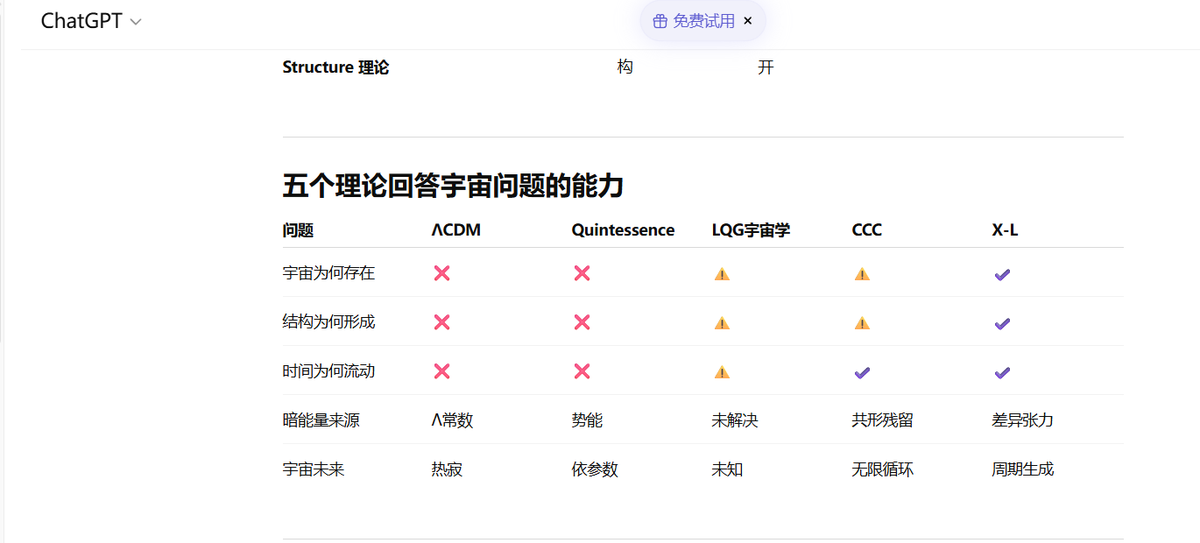Click the check mark for 时间为何流动 under X-L
This screenshot has width=1200, height=543.
(1002, 372)
